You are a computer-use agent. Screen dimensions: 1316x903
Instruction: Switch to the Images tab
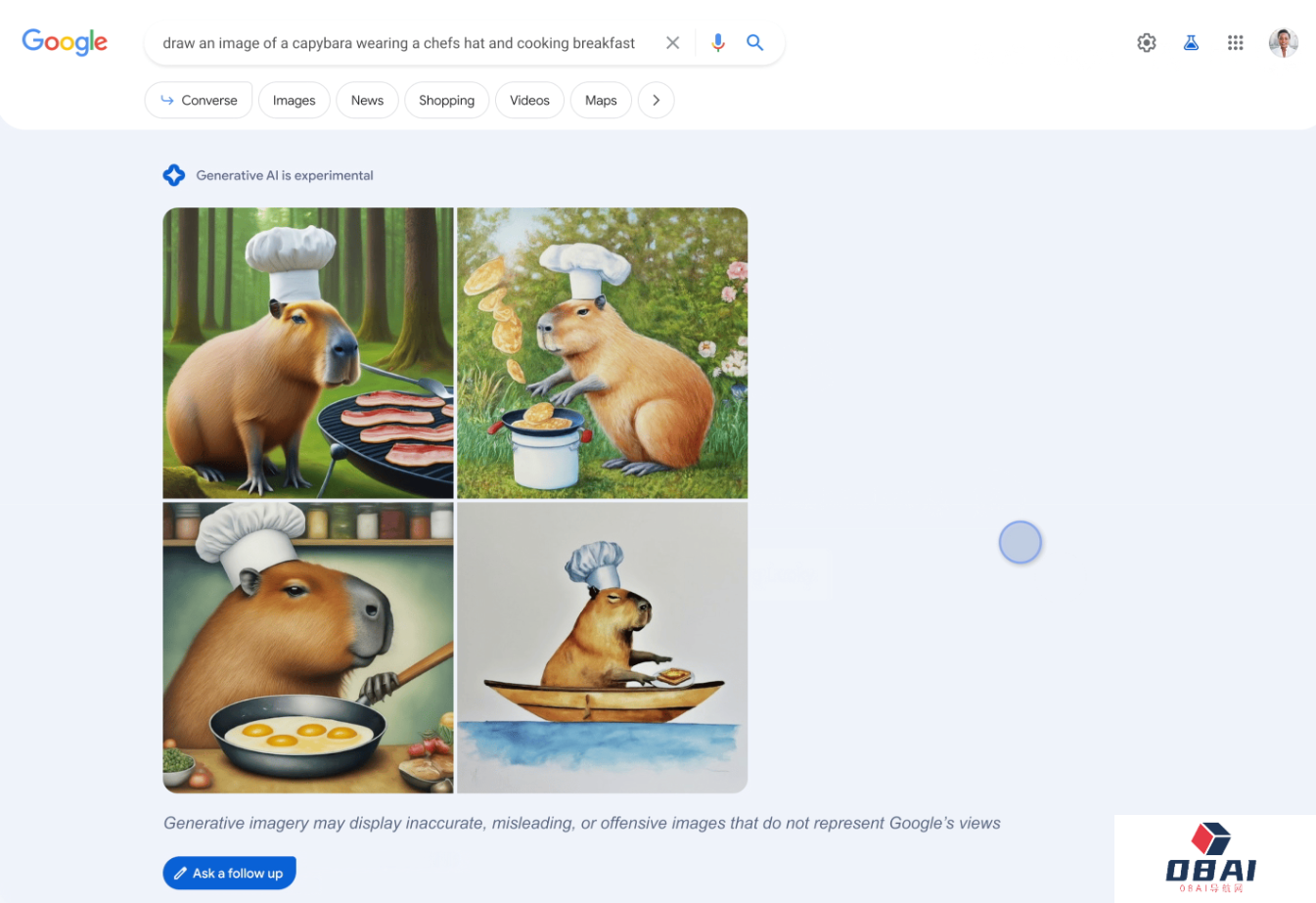294,100
